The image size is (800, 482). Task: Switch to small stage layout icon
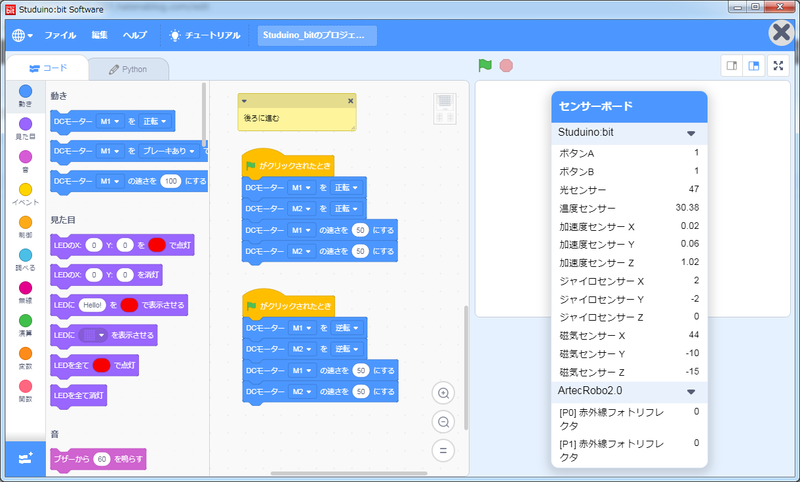tap(732, 65)
